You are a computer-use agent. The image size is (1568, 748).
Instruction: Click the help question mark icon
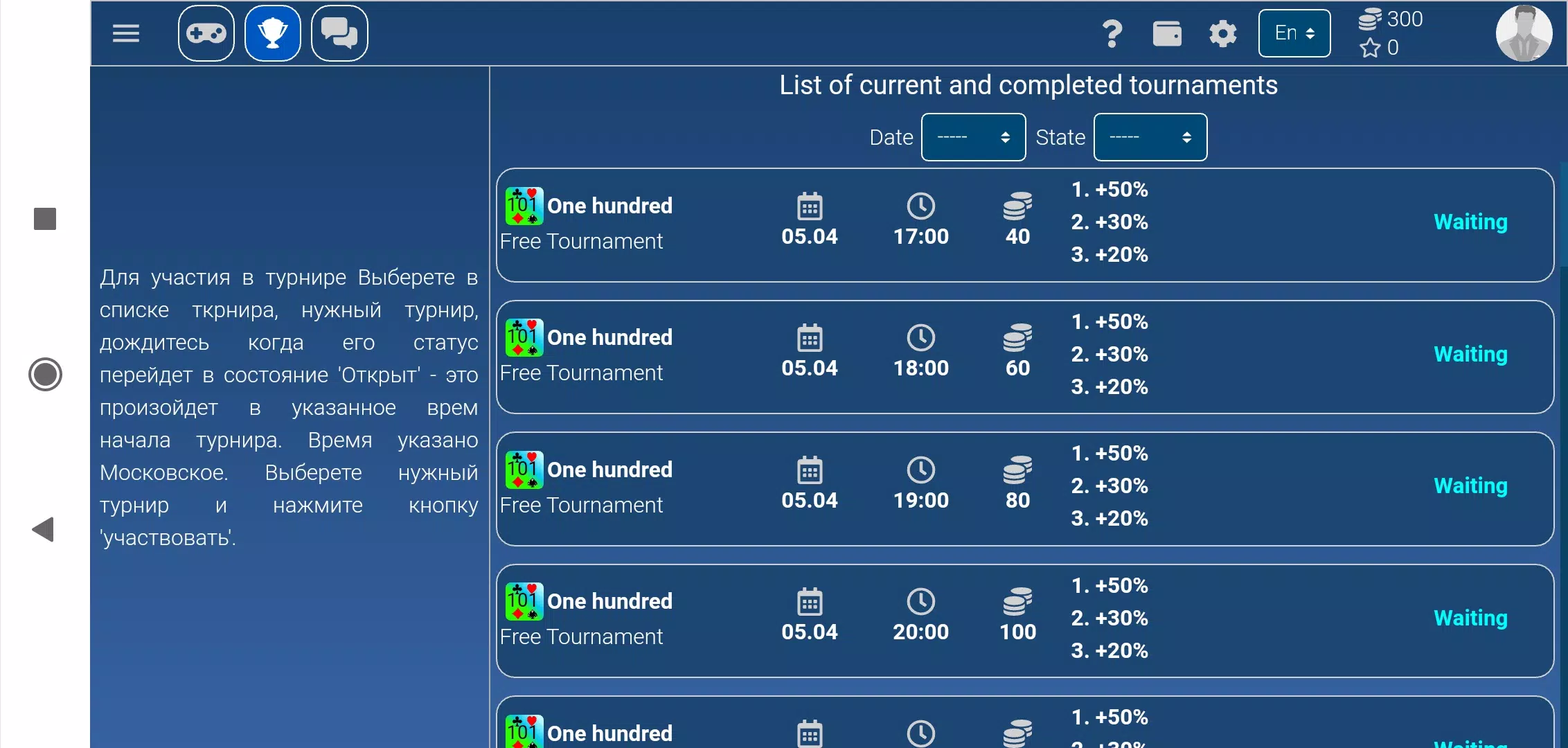(1112, 33)
